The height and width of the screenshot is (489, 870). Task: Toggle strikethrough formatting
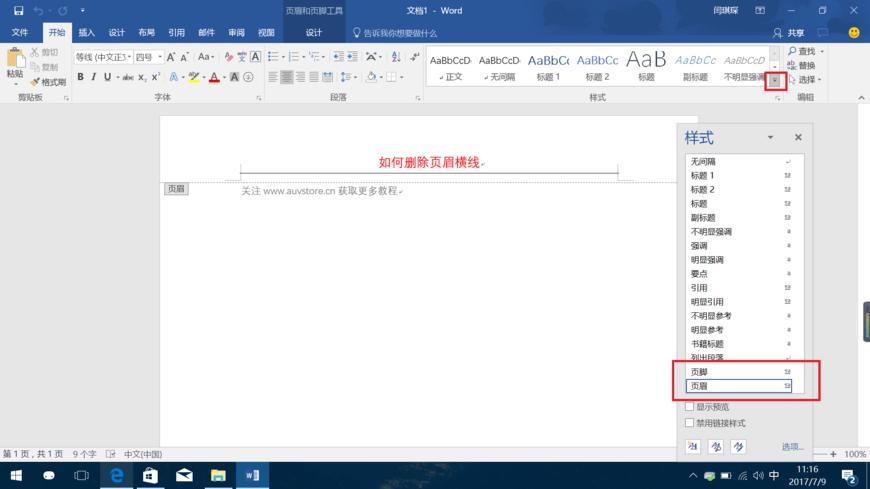click(x=128, y=77)
